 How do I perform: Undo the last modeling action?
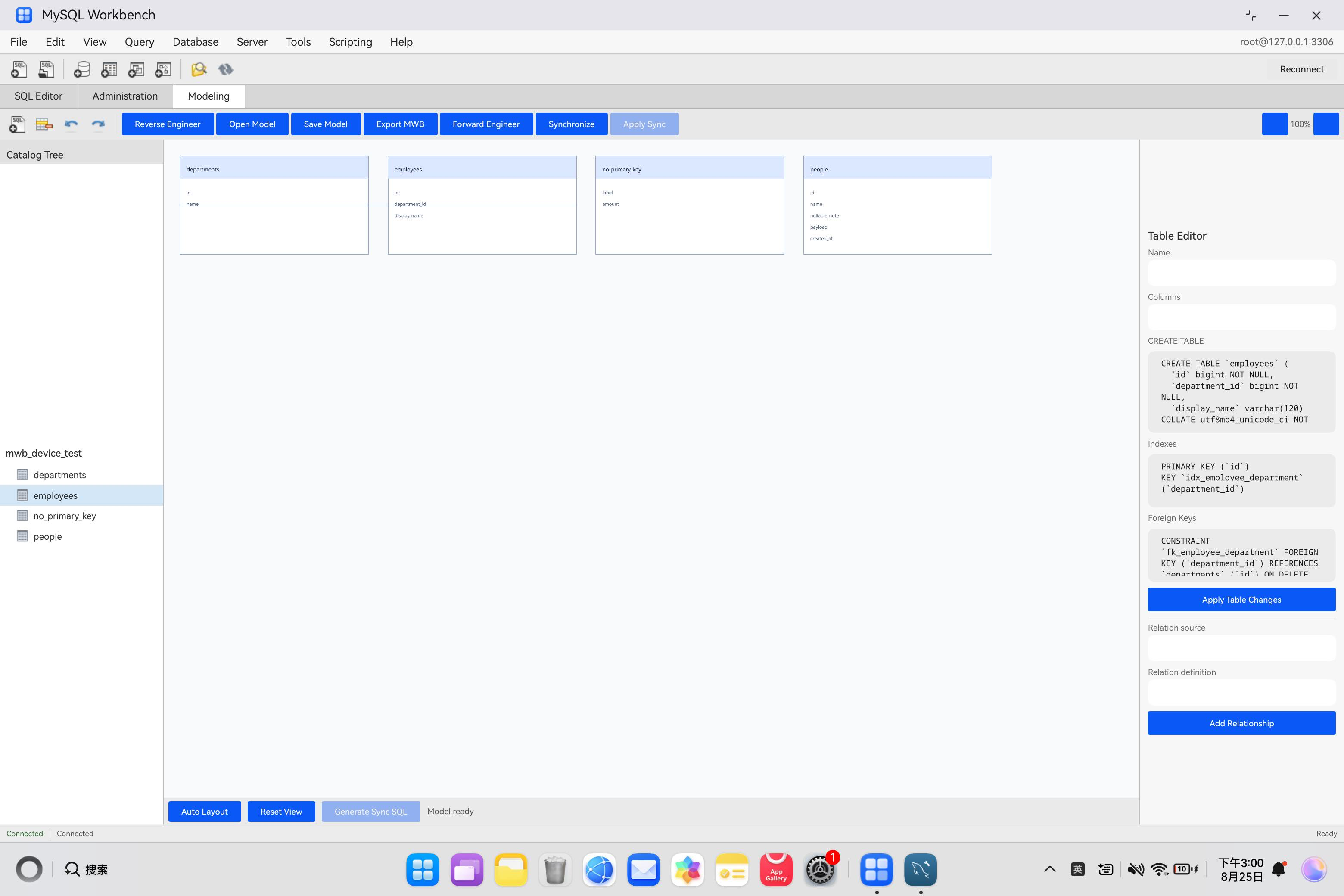(x=71, y=124)
